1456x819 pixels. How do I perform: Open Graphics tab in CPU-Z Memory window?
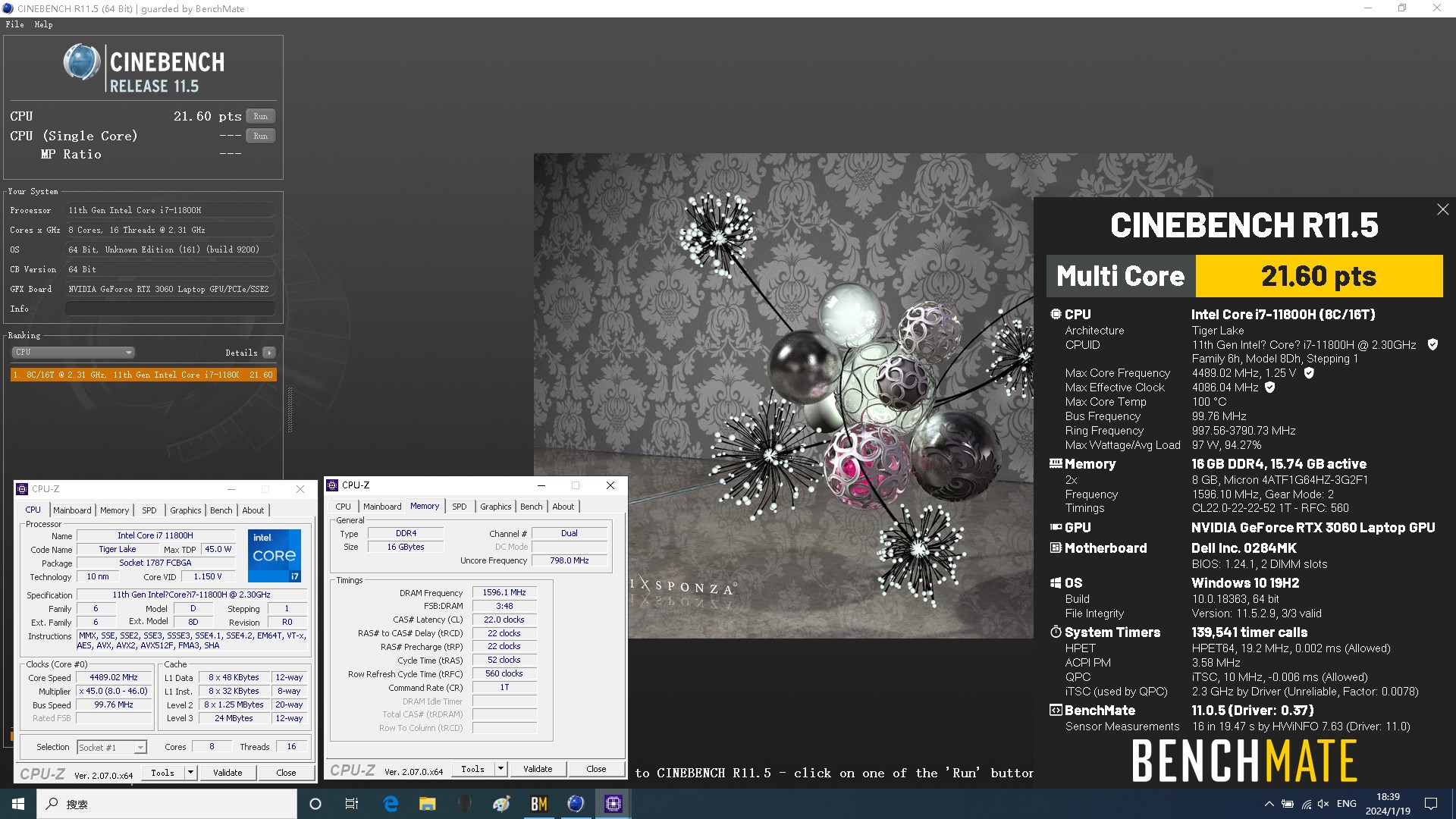(x=496, y=507)
